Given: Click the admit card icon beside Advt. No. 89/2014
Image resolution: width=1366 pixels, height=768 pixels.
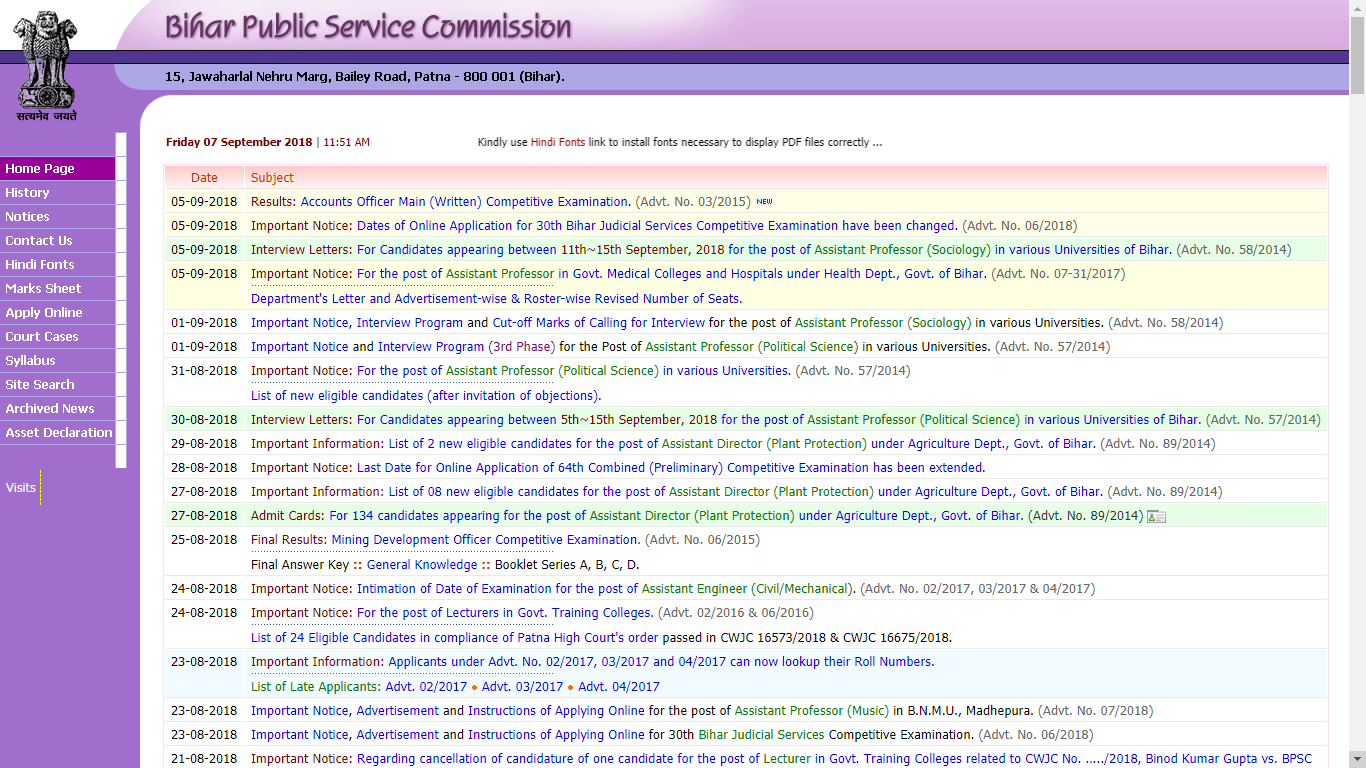Looking at the screenshot, I should tap(1156, 516).
